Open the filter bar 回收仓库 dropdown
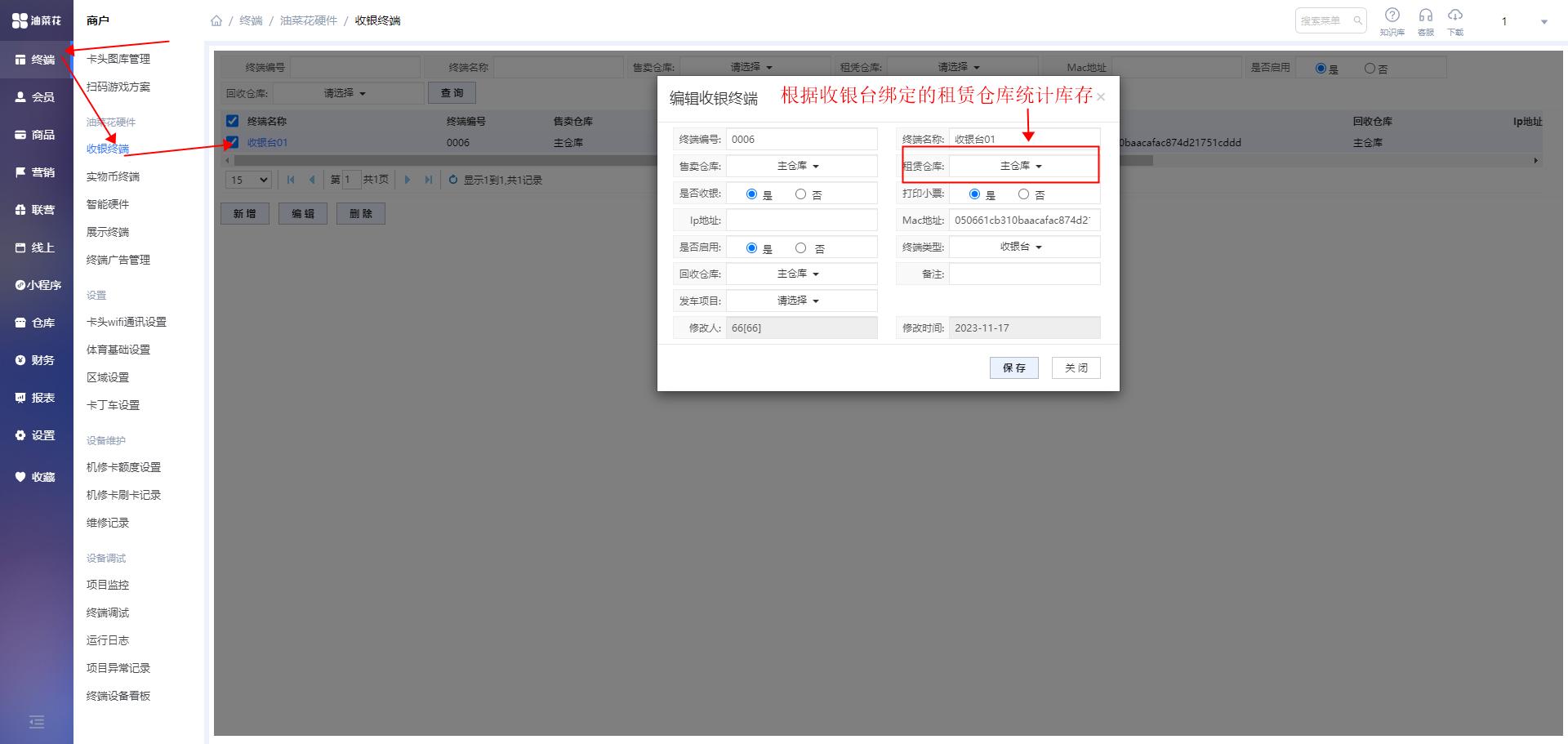This screenshot has width=1568, height=744. coord(347,93)
